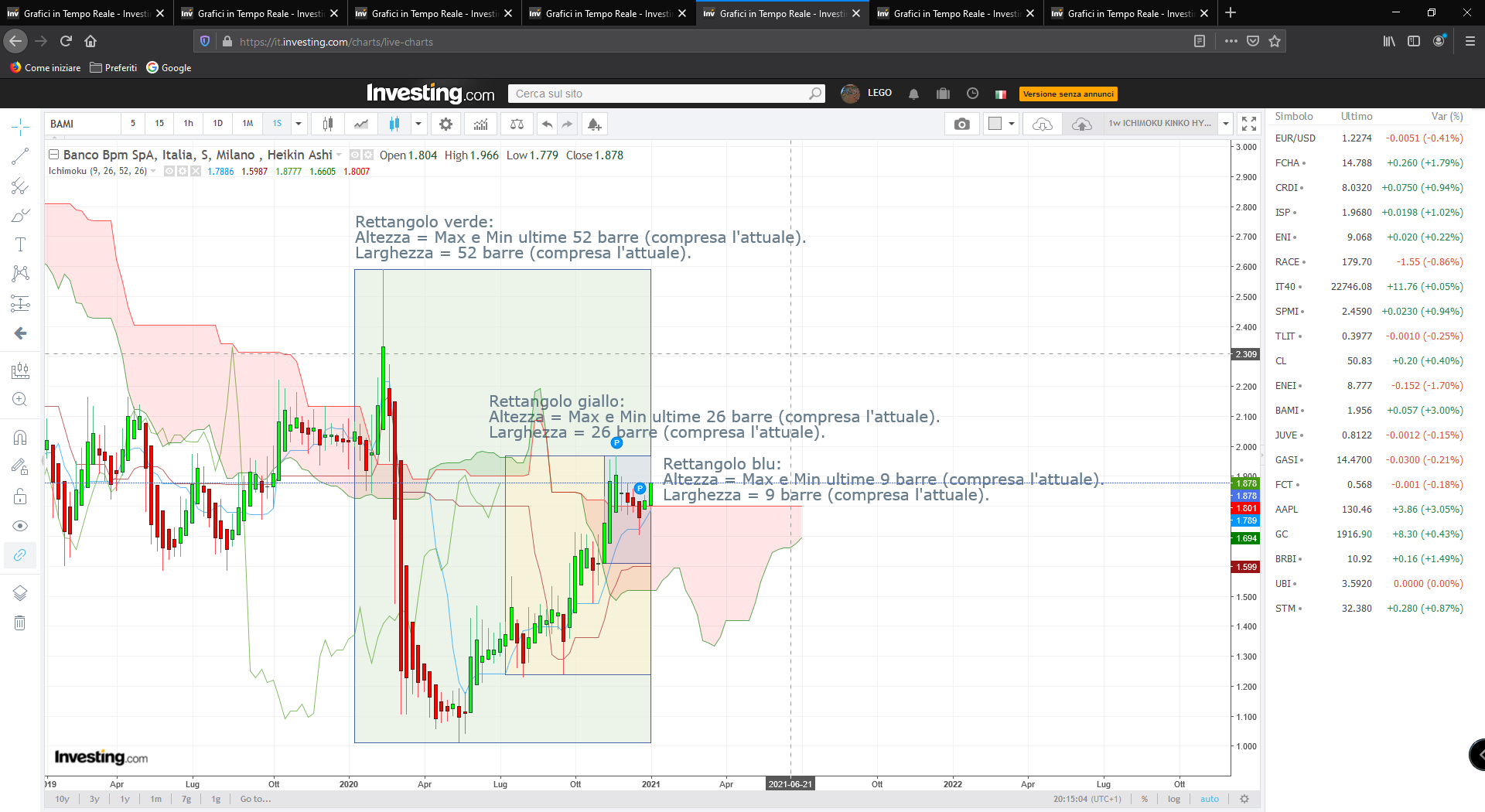The height and width of the screenshot is (812, 1485).
Task: Switch to the 3y range tab
Action: (x=94, y=799)
